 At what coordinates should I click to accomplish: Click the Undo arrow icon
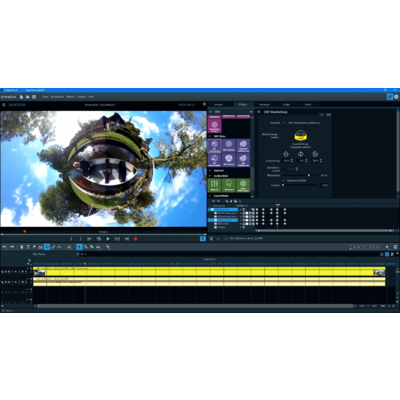tap(5, 247)
